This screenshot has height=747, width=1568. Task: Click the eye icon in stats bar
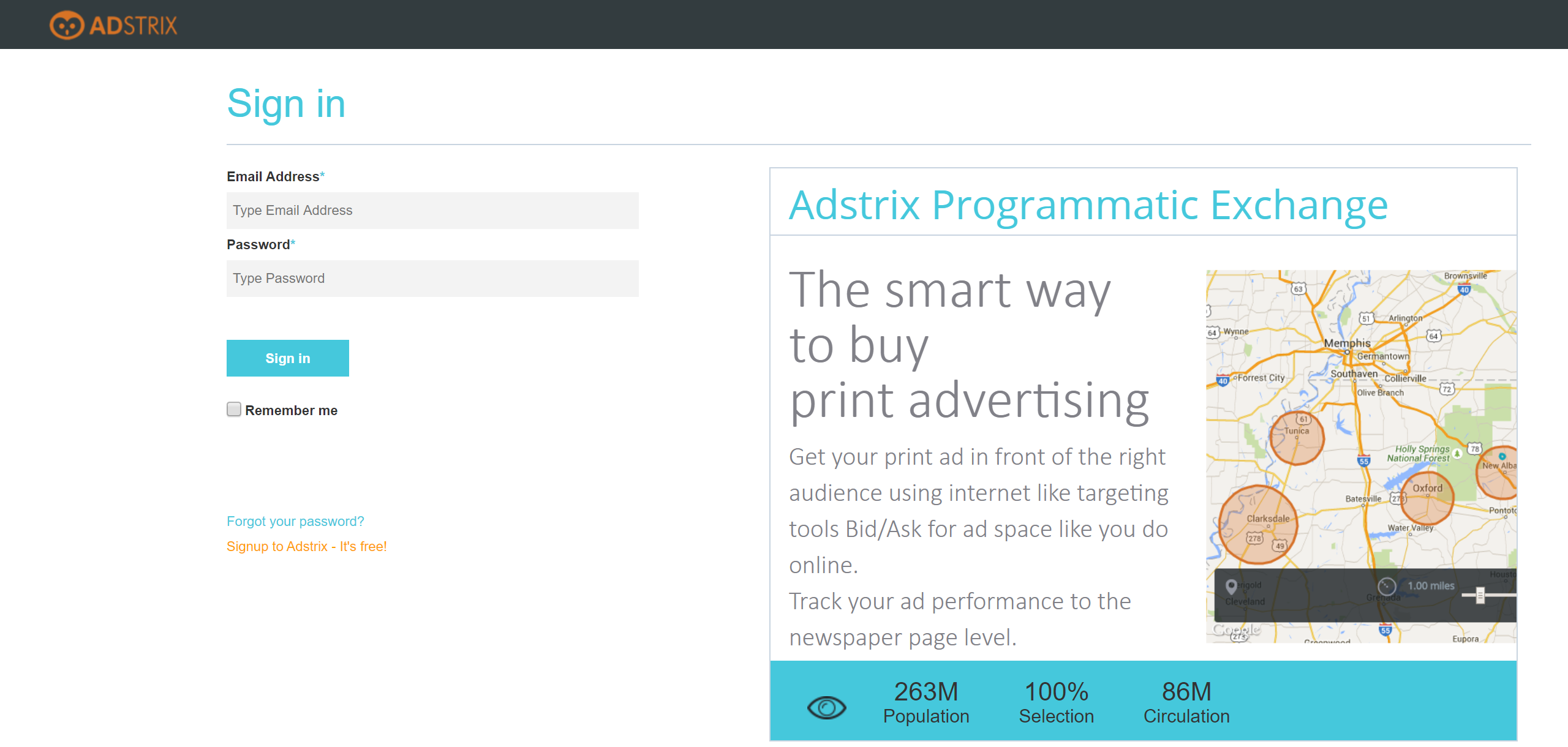click(x=826, y=708)
